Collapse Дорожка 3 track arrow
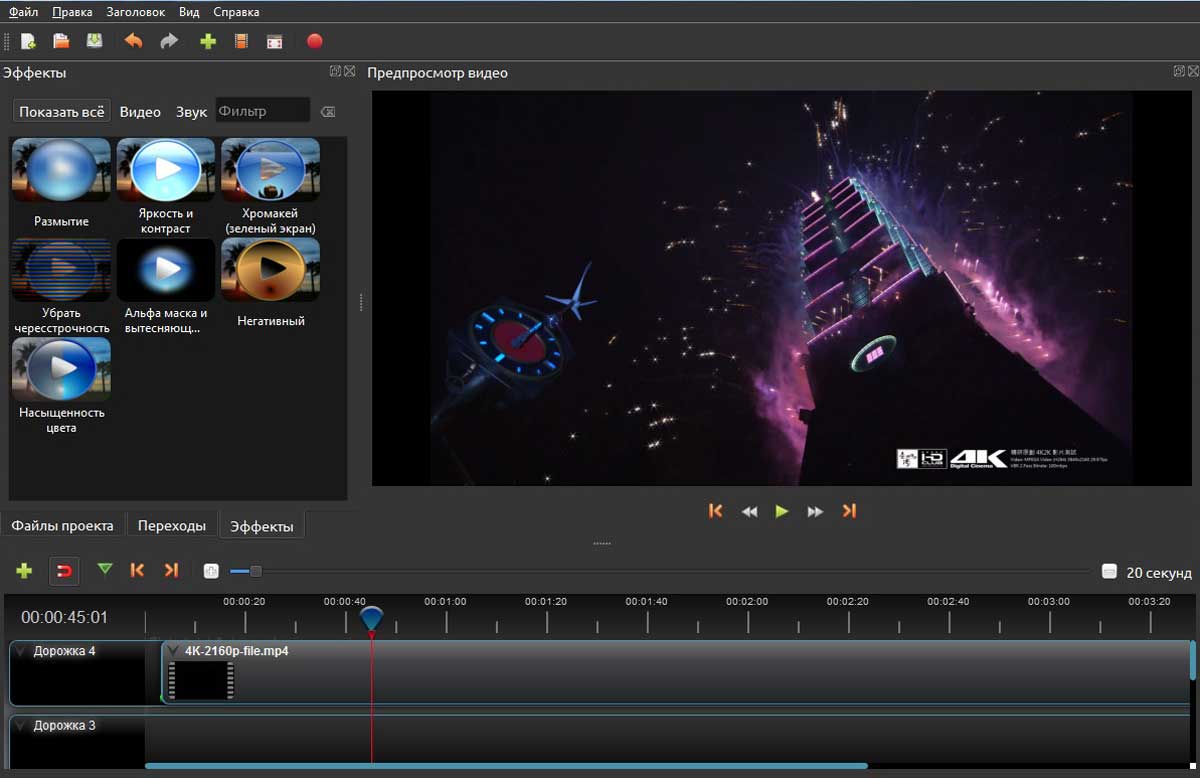 (21, 726)
